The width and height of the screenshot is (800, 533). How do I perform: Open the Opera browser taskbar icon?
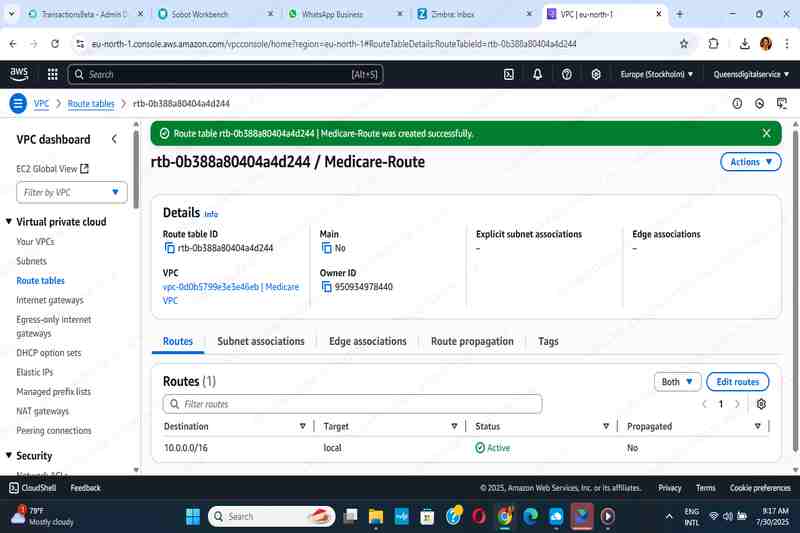pyautogui.click(x=479, y=516)
